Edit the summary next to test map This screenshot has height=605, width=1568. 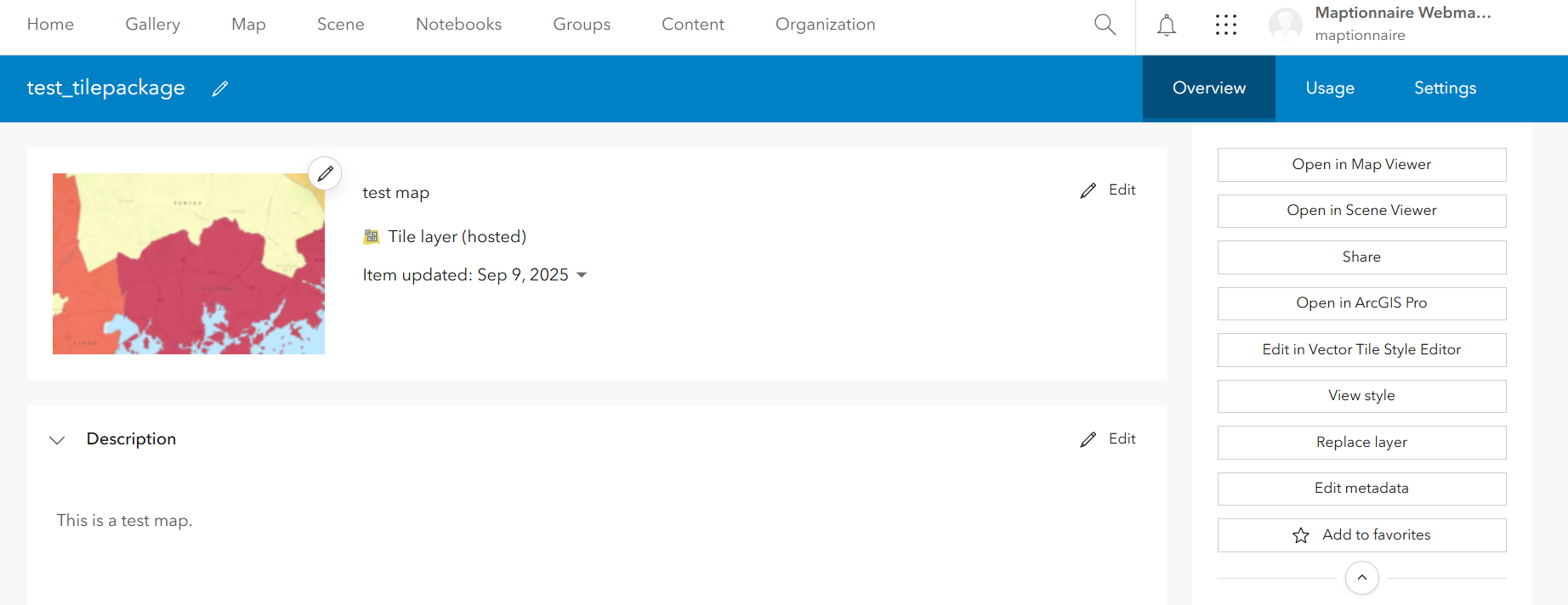[x=1108, y=190]
